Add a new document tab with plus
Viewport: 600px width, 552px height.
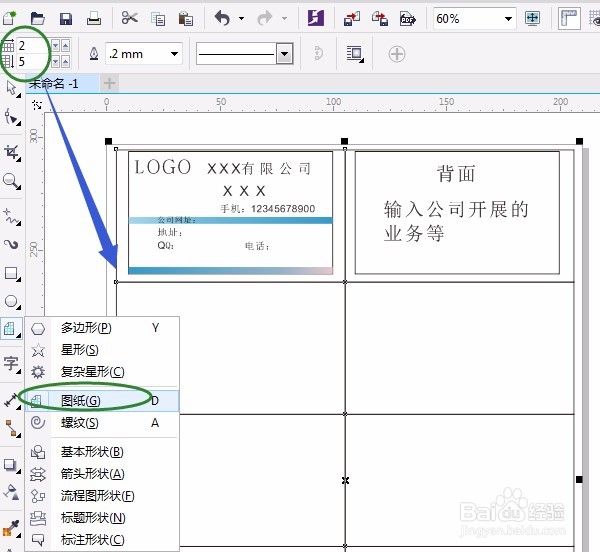(109, 83)
